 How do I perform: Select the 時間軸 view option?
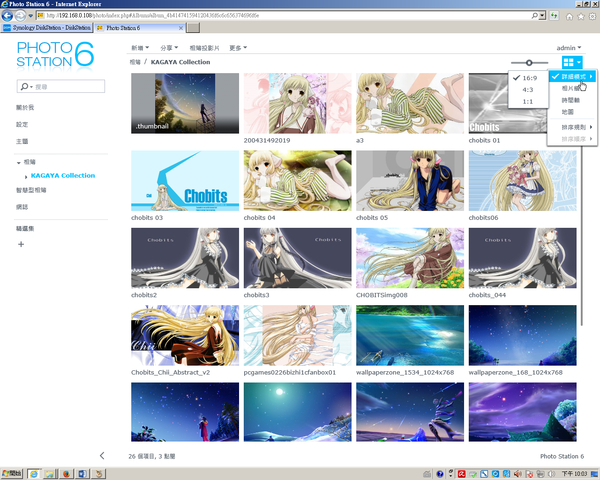(572, 100)
